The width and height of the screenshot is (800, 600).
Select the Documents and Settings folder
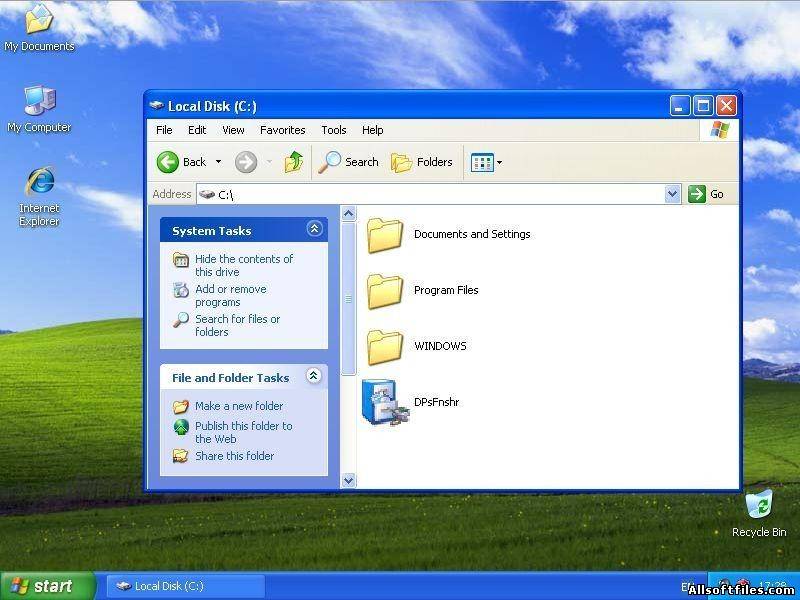(x=384, y=235)
